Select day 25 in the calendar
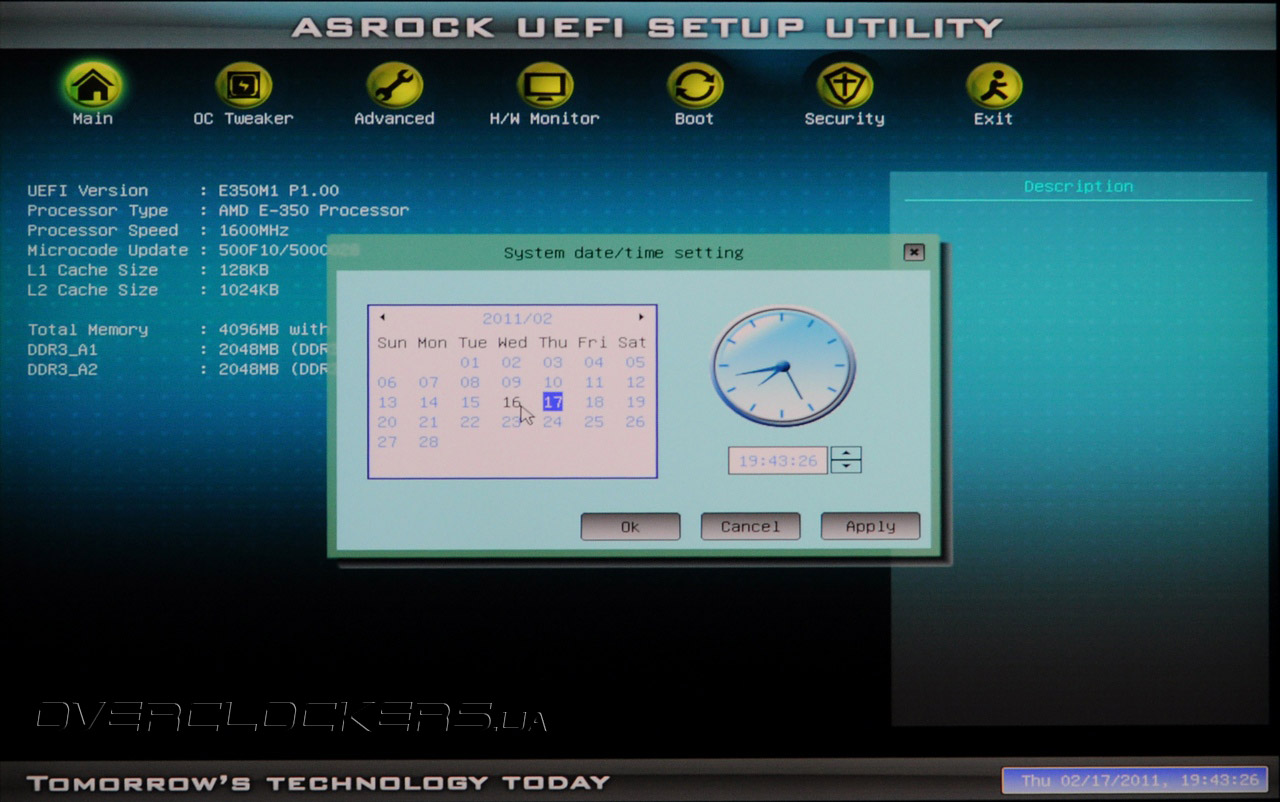This screenshot has width=1280, height=802. 594,423
